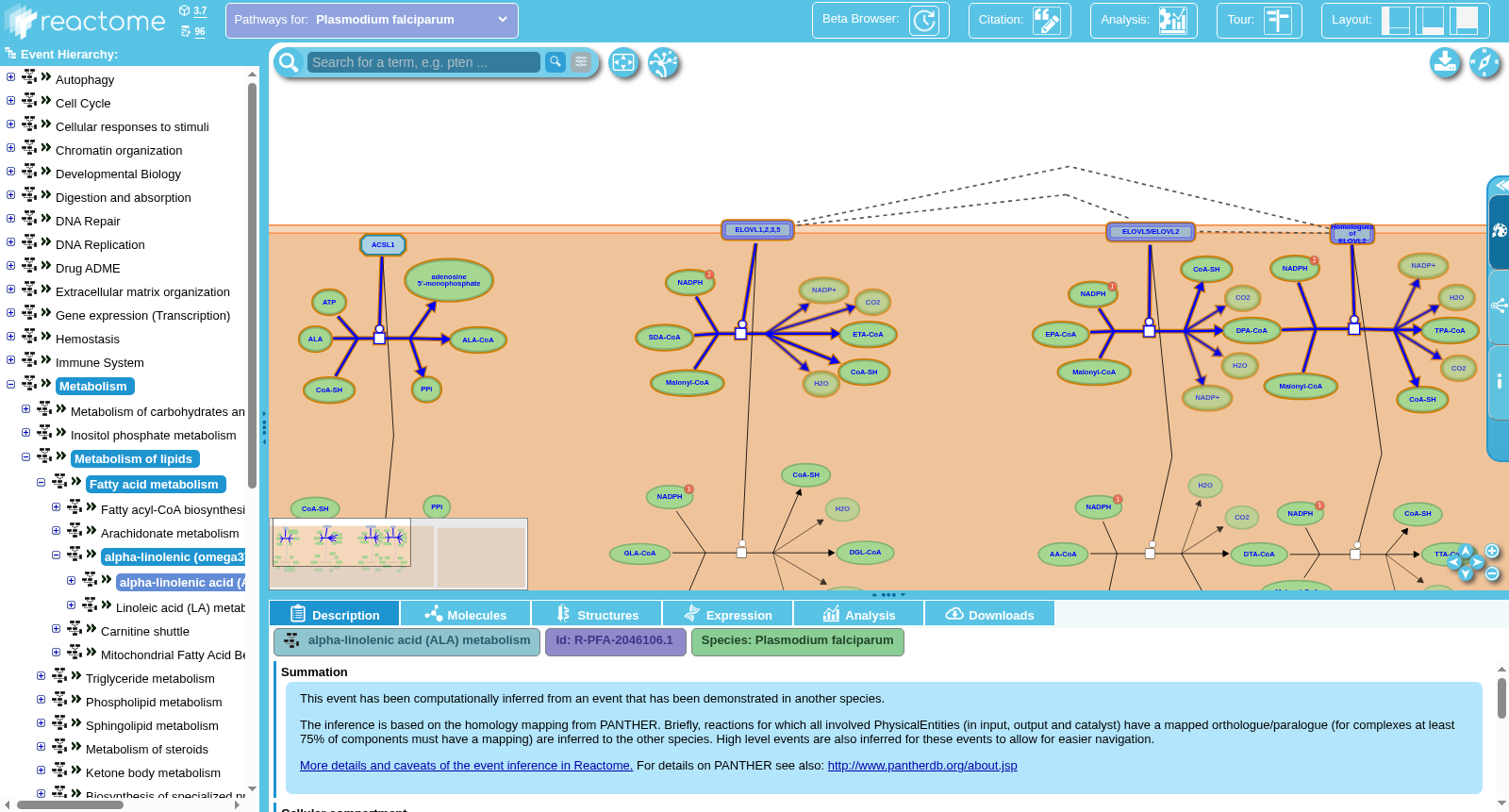The image size is (1509, 812).
Task: Expand the Immune System tree node
Action: coord(10,360)
